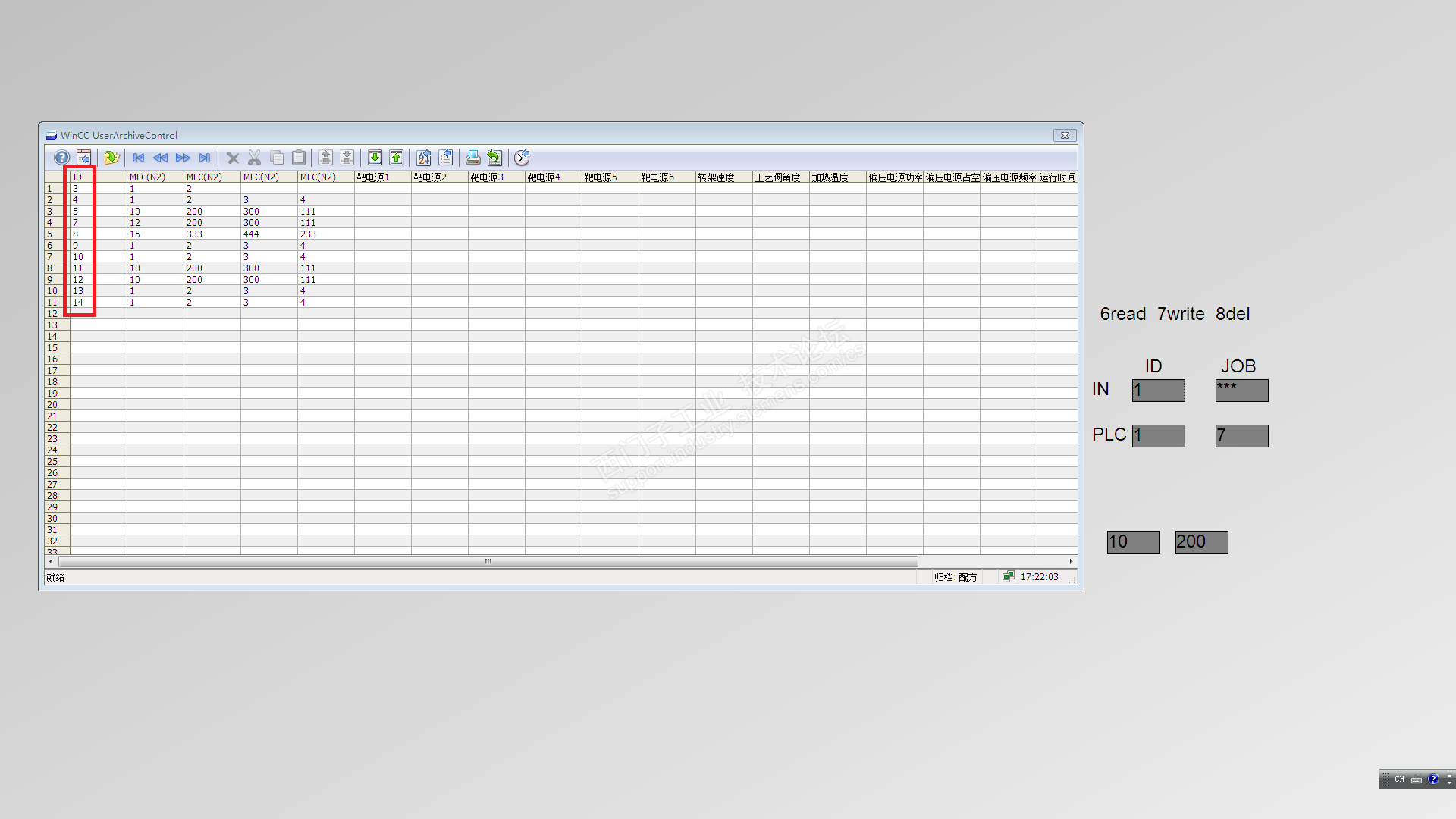
Task: Click the horizontal scrollbar of the table
Action: click(x=488, y=562)
